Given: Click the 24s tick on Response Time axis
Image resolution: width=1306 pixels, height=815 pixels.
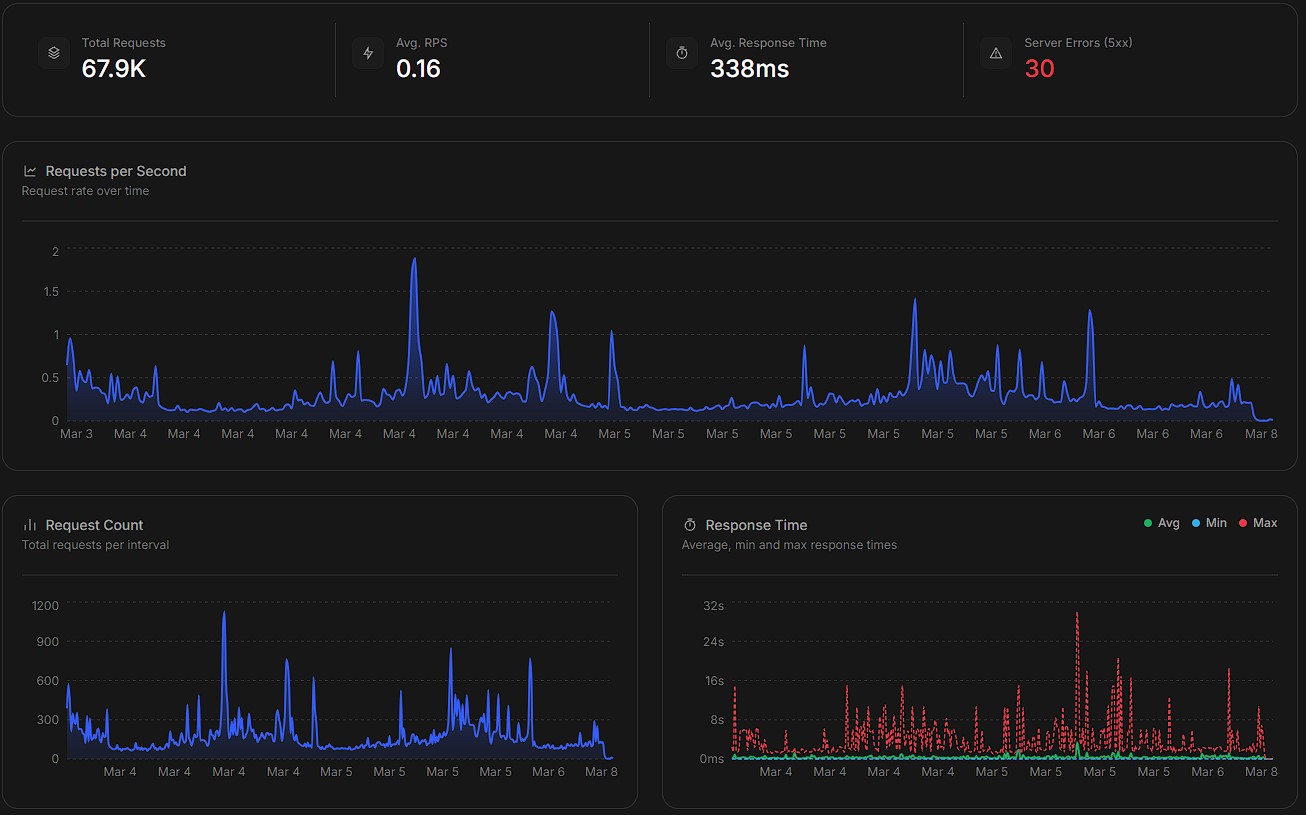Looking at the screenshot, I should click(x=714, y=642).
